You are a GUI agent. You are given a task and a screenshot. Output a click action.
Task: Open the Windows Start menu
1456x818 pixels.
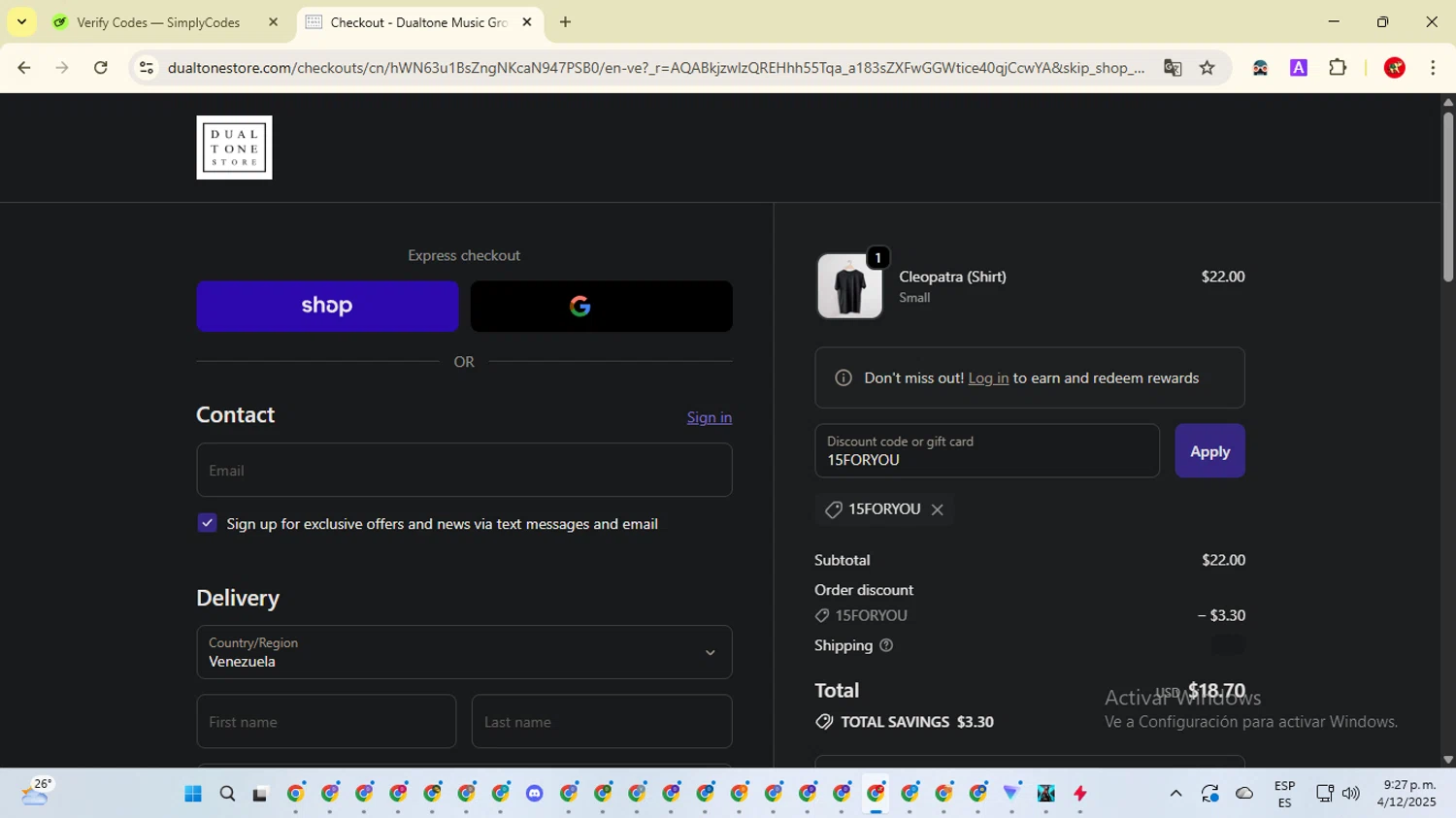click(x=193, y=794)
